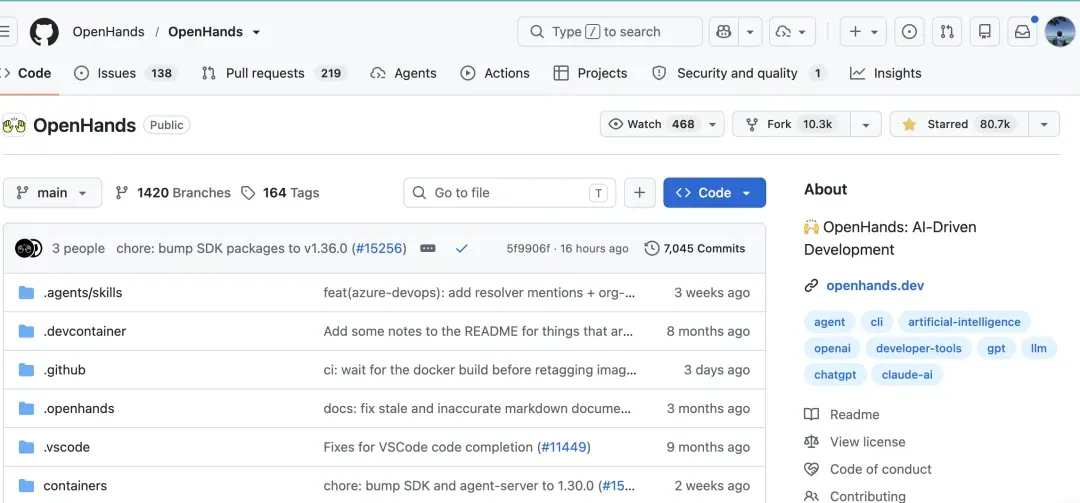Image resolution: width=1080 pixels, height=503 pixels.
Task: Switch to the Code tab
Action: tap(28, 73)
